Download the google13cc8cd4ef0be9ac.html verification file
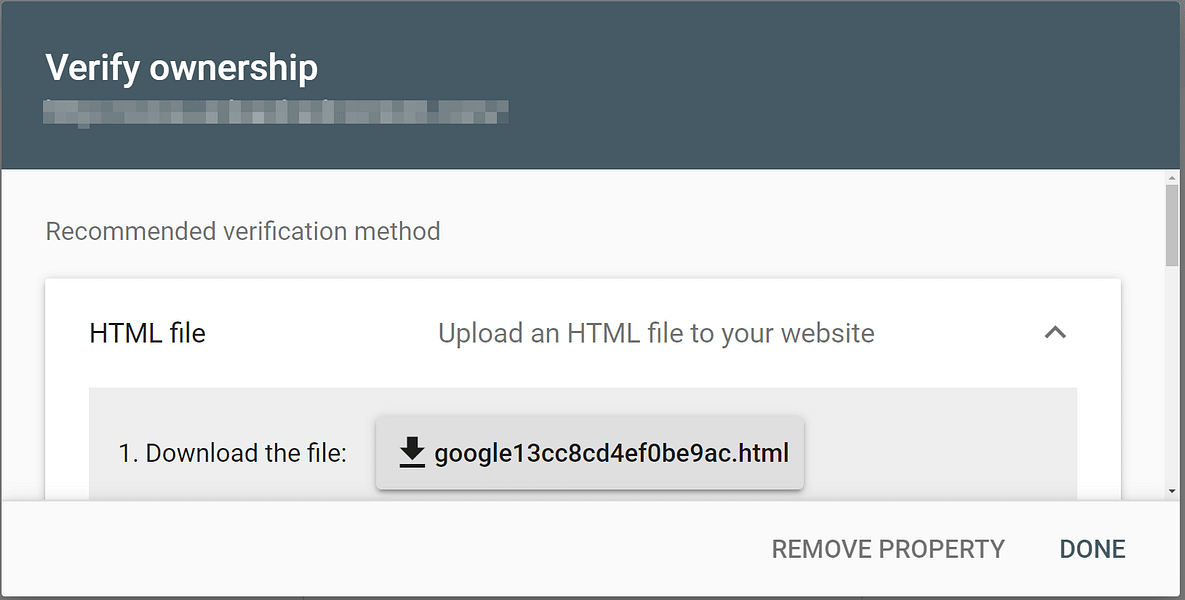The width and height of the screenshot is (1185, 600). [x=589, y=452]
